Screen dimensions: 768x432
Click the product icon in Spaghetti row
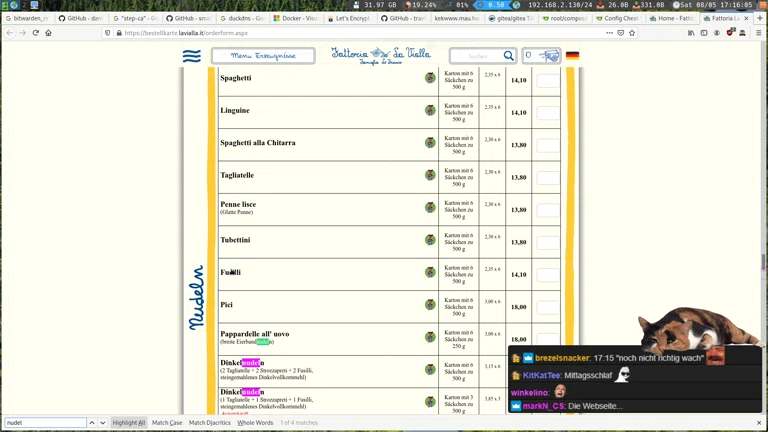[430, 78]
